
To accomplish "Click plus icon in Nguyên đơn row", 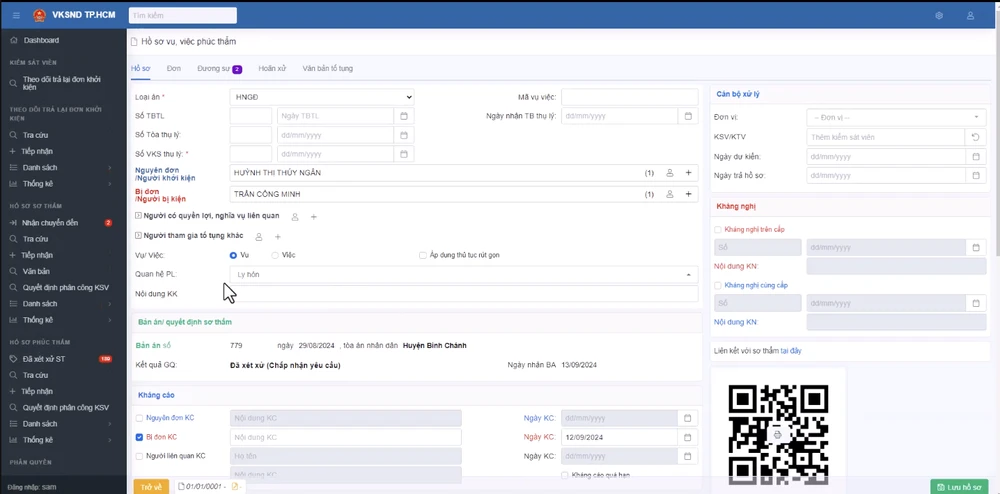I will click(x=688, y=173).
